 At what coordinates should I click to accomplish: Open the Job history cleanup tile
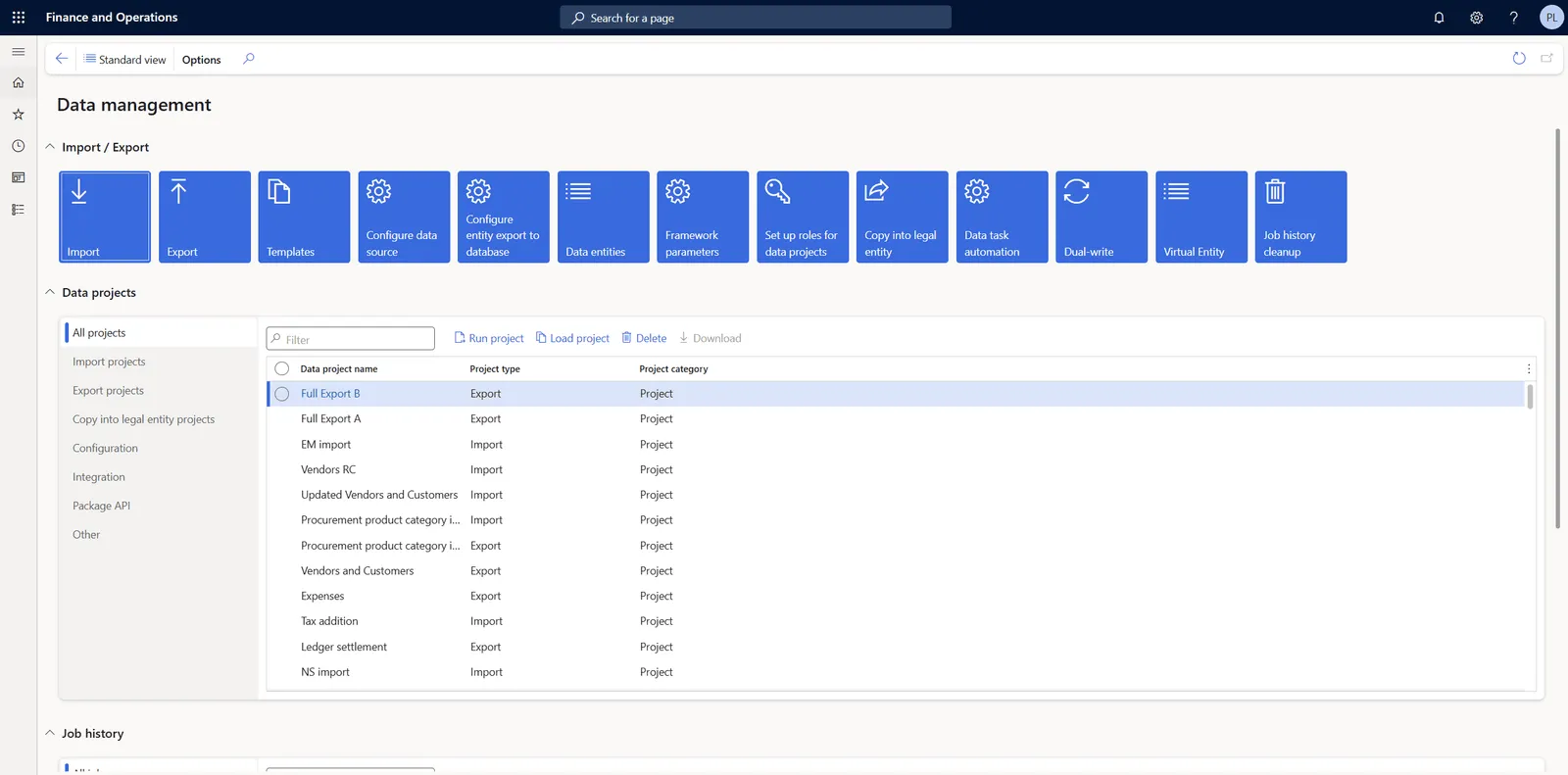1301,217
